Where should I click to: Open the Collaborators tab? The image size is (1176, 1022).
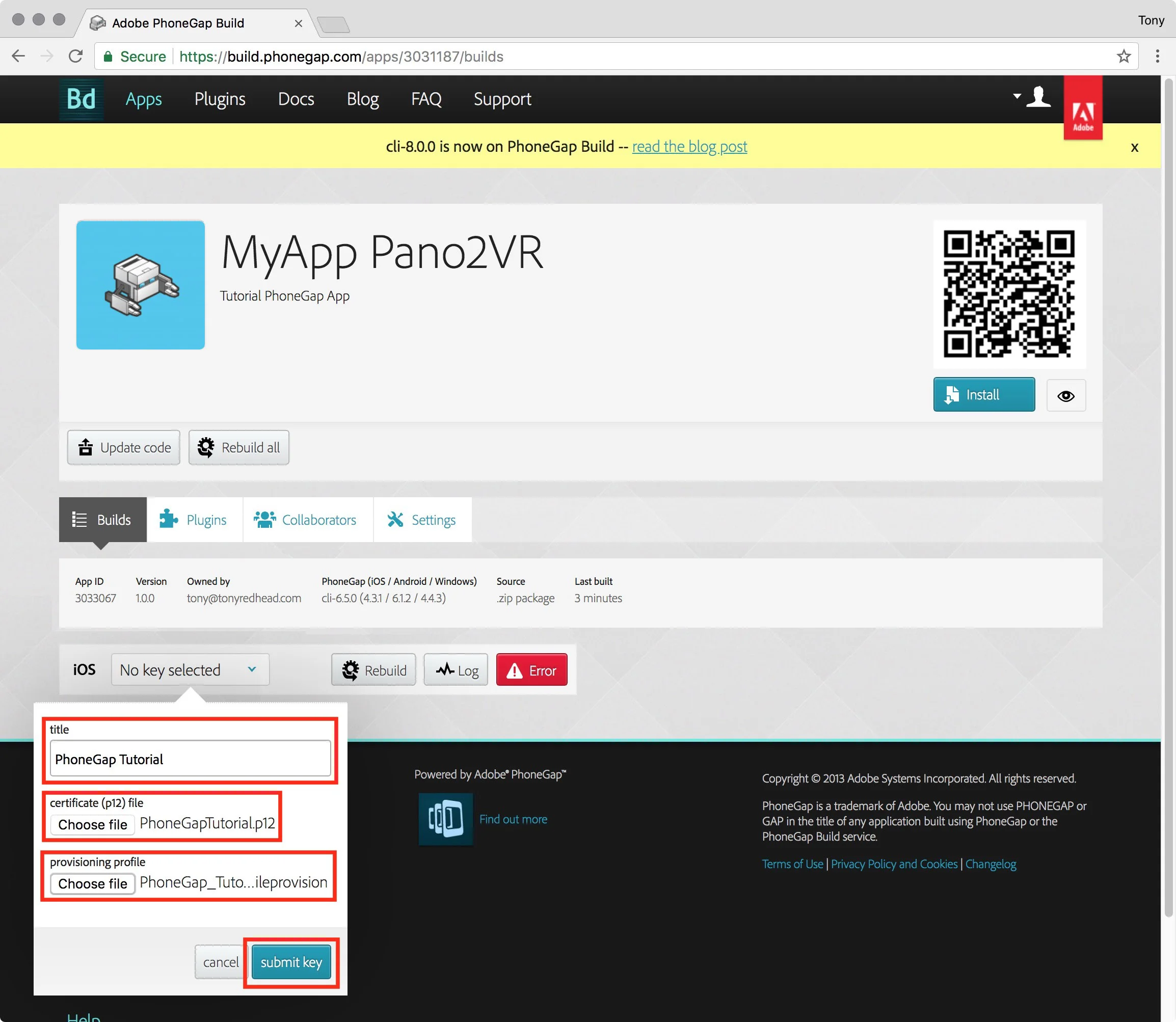[x=308, y=520]
